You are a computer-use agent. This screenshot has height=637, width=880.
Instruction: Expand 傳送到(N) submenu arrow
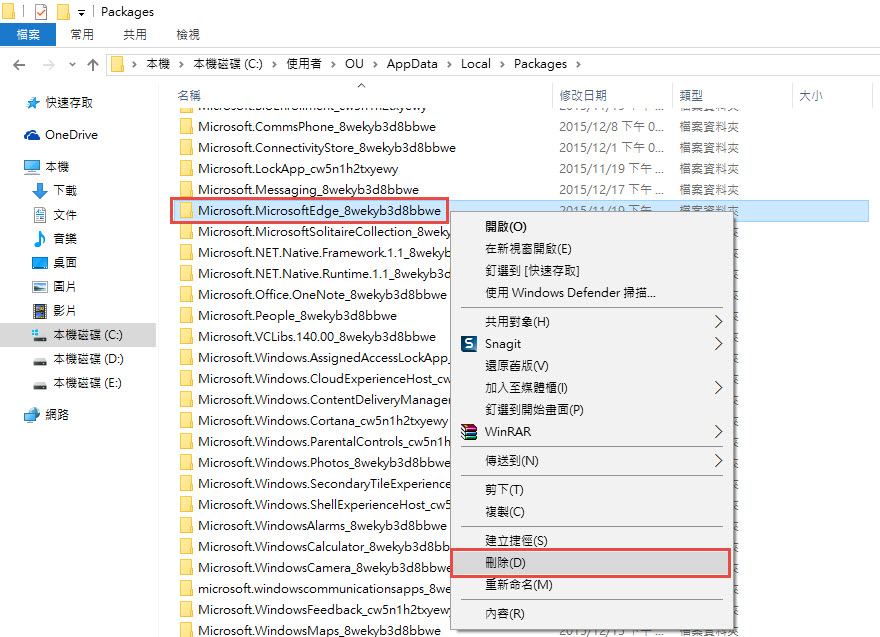[x=718, y=461]
